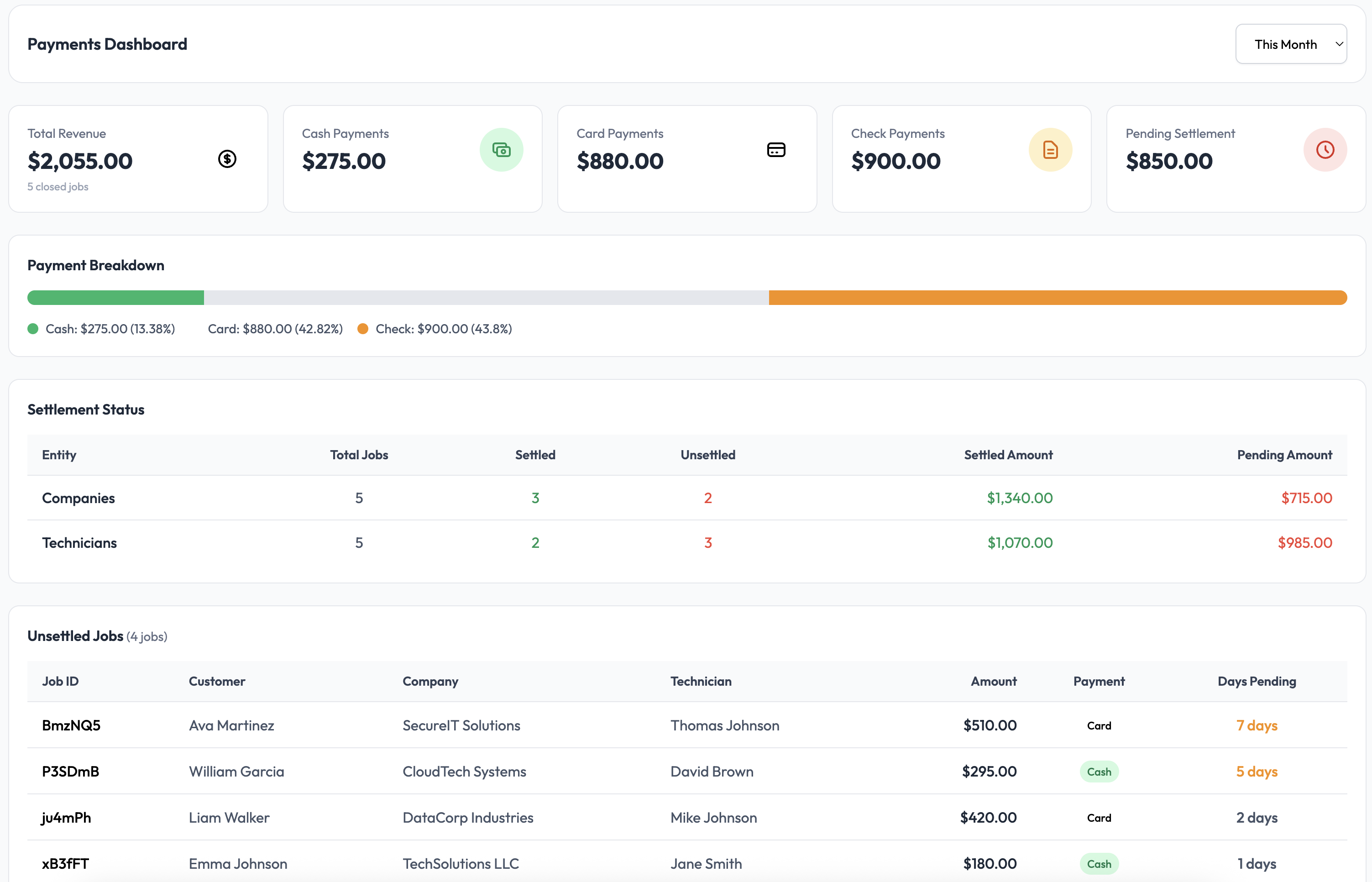This screenshot has width=1372, height=882.
Task: Click the document icon on Check Payments card
Action: pyautogui.click(x=1050, y=149)
